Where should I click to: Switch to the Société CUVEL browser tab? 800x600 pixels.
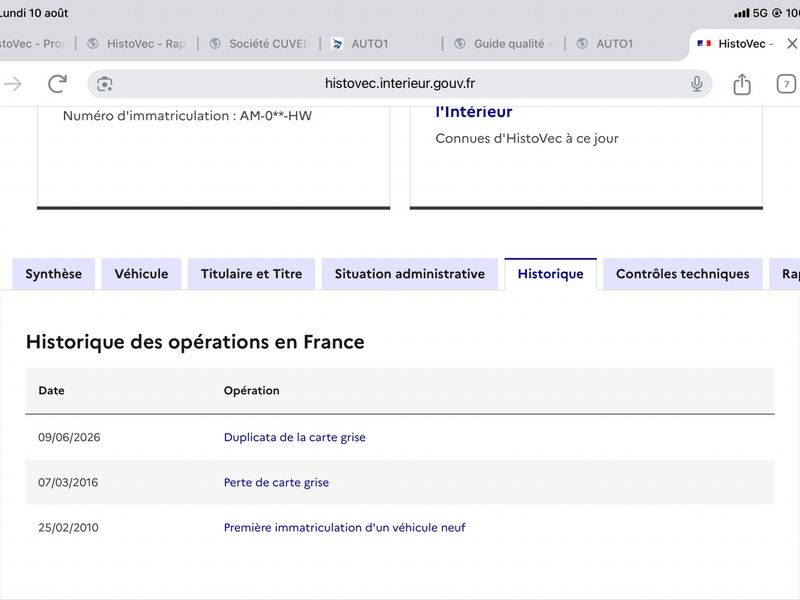259,44
